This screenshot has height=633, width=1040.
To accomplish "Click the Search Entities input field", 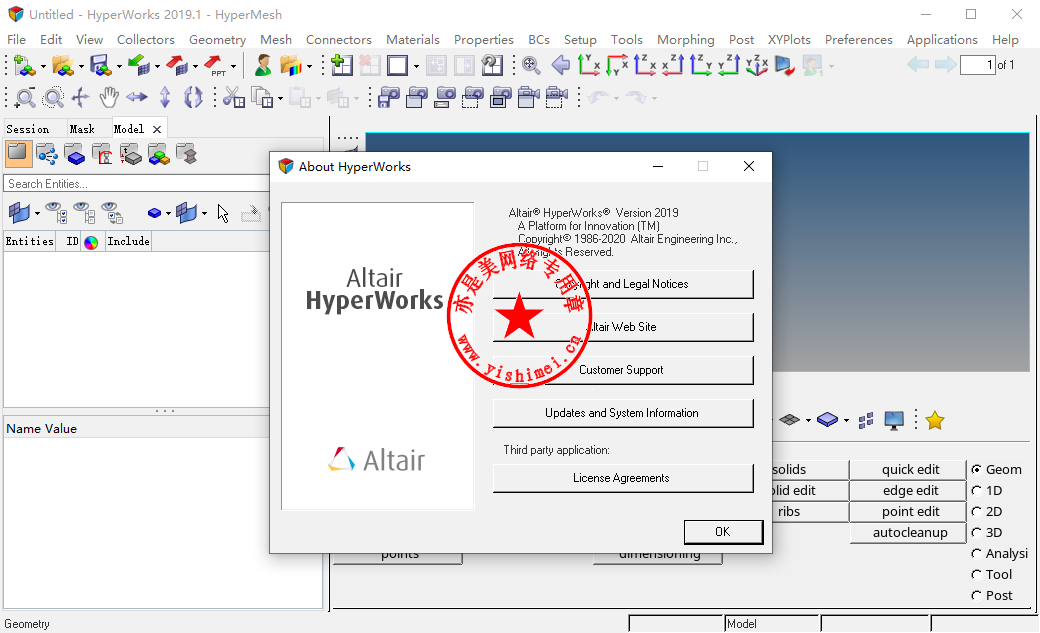I will pos(136,184).
